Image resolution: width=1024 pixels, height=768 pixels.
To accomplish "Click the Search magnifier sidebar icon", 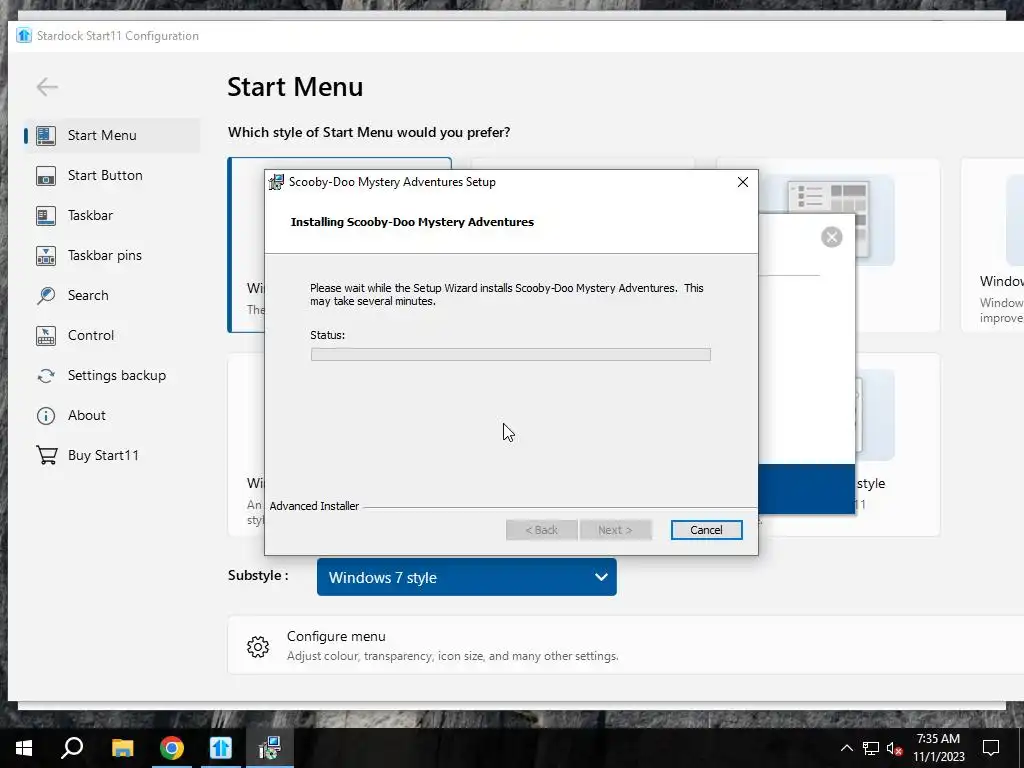I will (46, 295).
